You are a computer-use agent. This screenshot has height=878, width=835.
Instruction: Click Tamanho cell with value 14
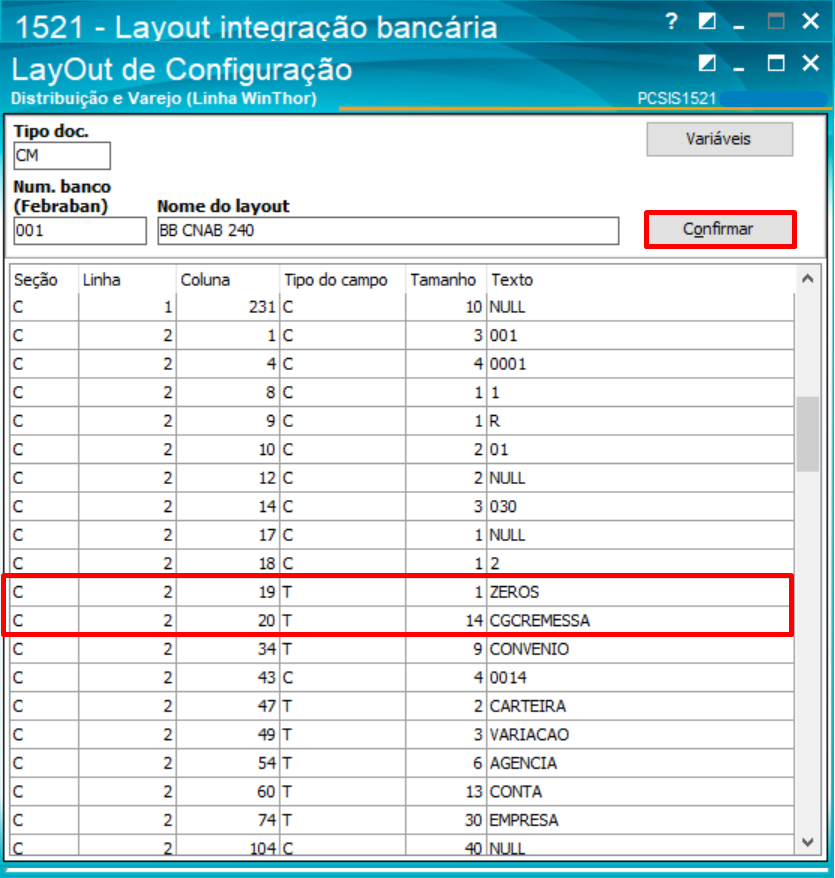[x=446, y=620]
